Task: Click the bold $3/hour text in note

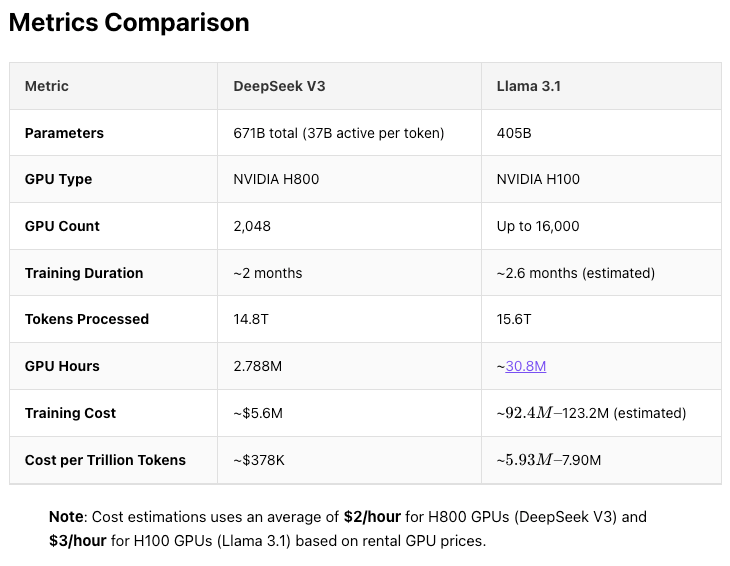Action: pyautogui.click(x=78, y=541)
